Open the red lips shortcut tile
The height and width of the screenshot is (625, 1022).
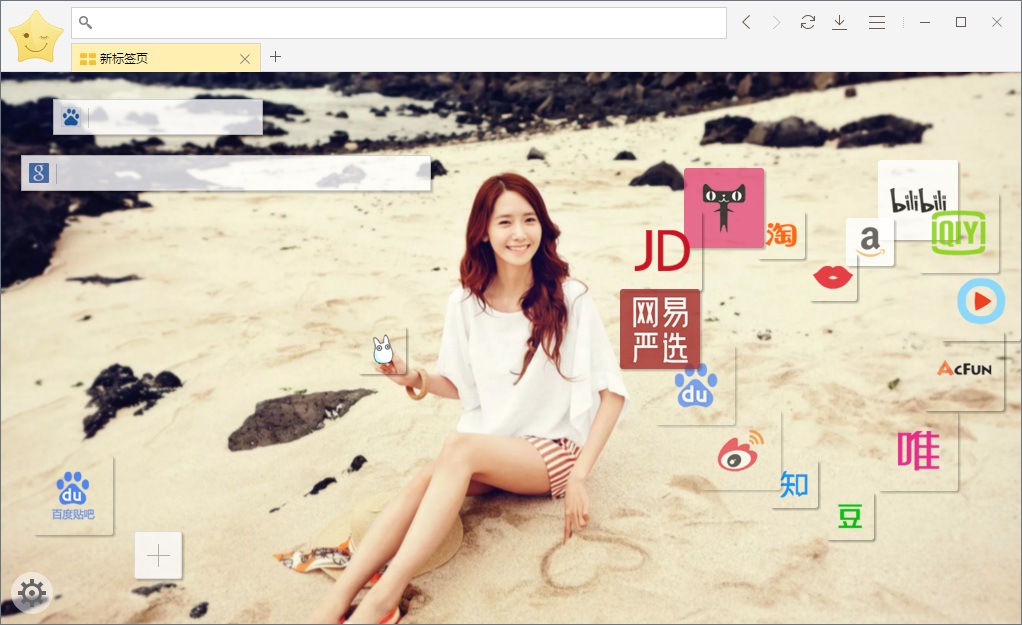833,277
